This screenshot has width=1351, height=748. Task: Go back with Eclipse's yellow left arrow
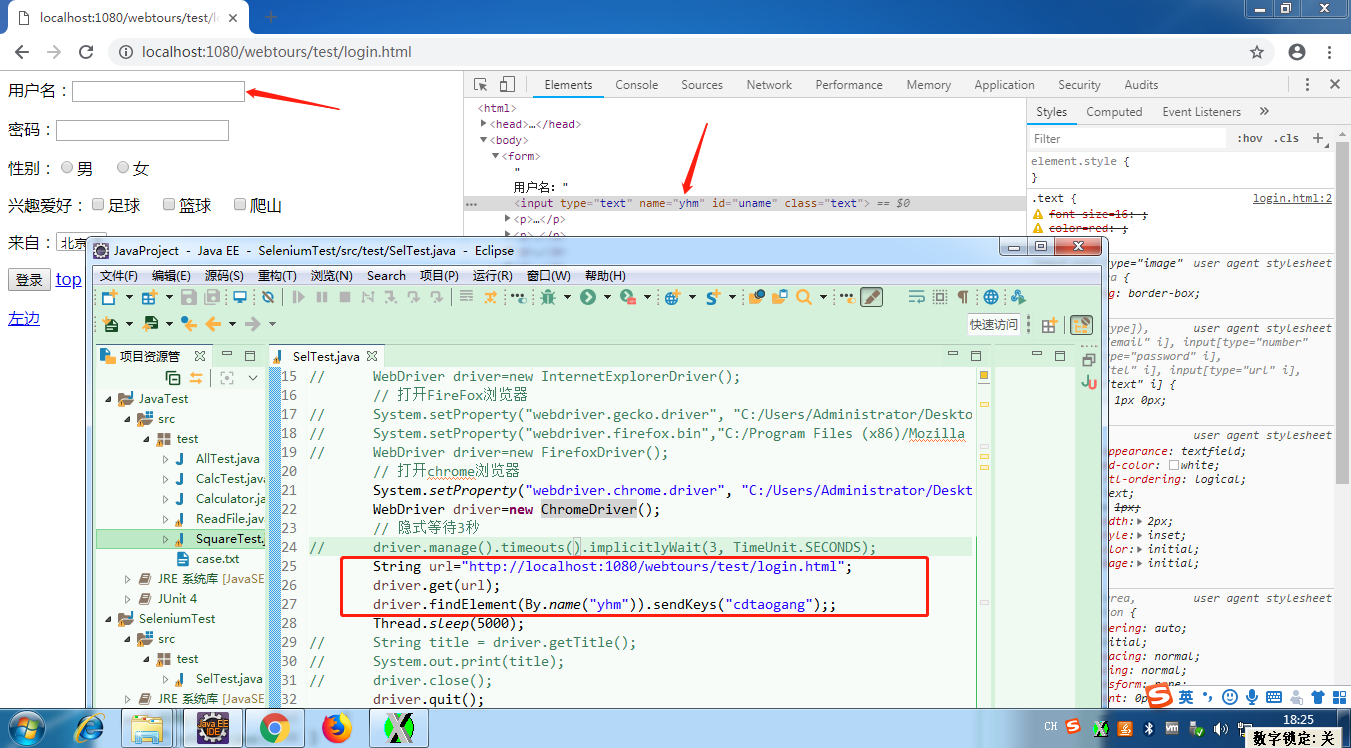coord(212,324)
